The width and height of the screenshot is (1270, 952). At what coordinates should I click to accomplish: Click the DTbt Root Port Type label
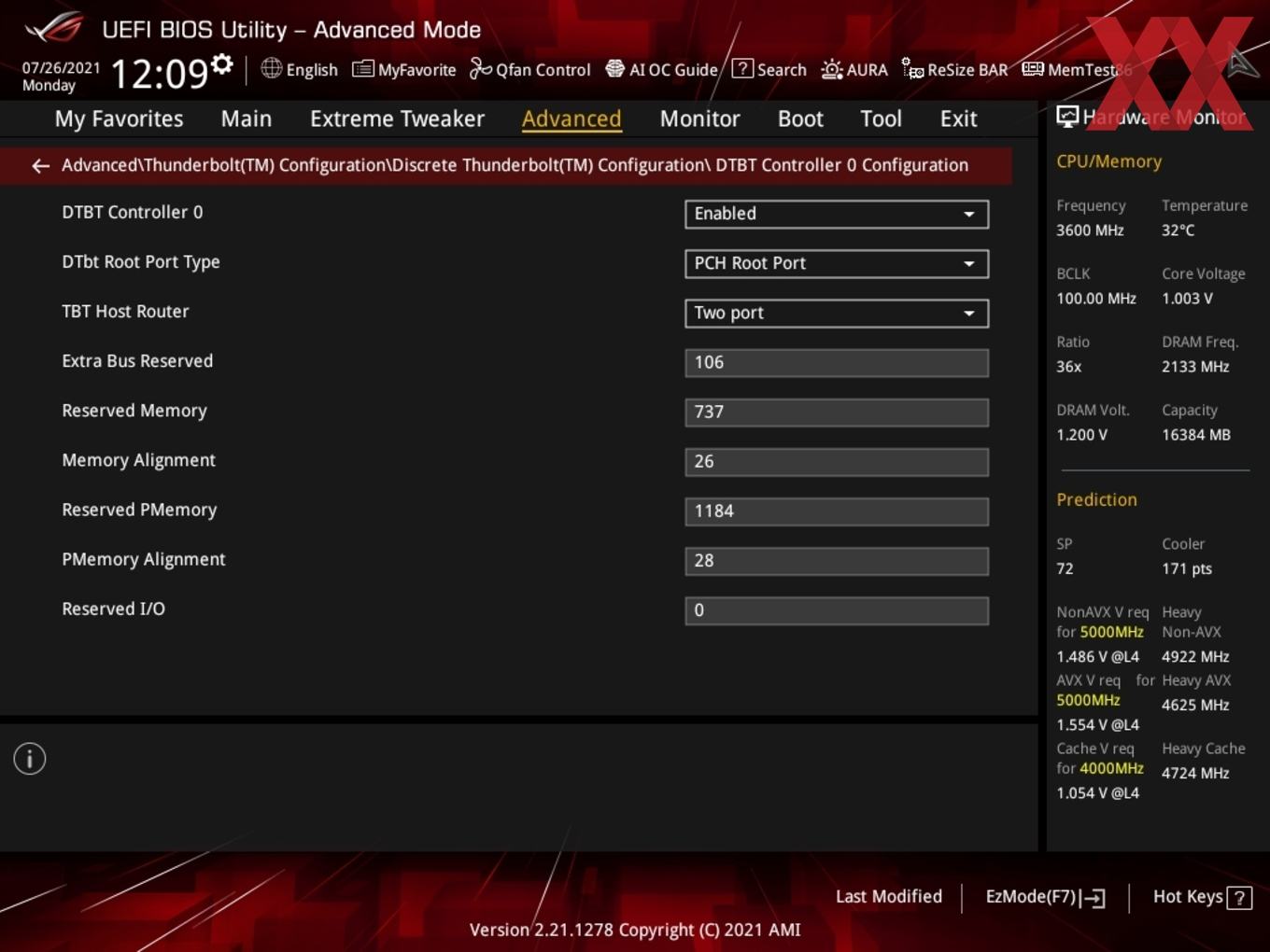pos(141,262)
